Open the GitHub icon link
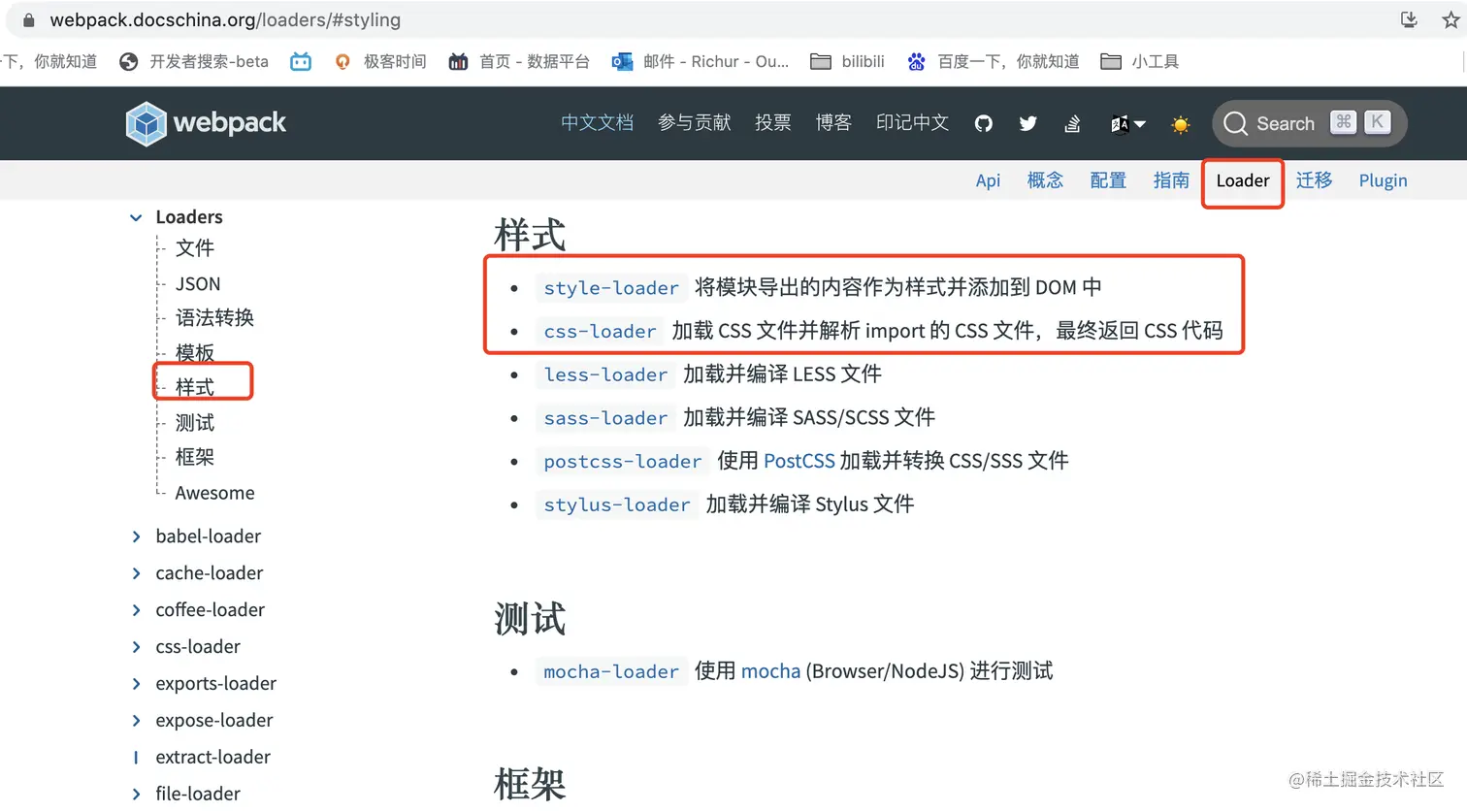This screenshot has height=812, width=1467. [984, 123]
